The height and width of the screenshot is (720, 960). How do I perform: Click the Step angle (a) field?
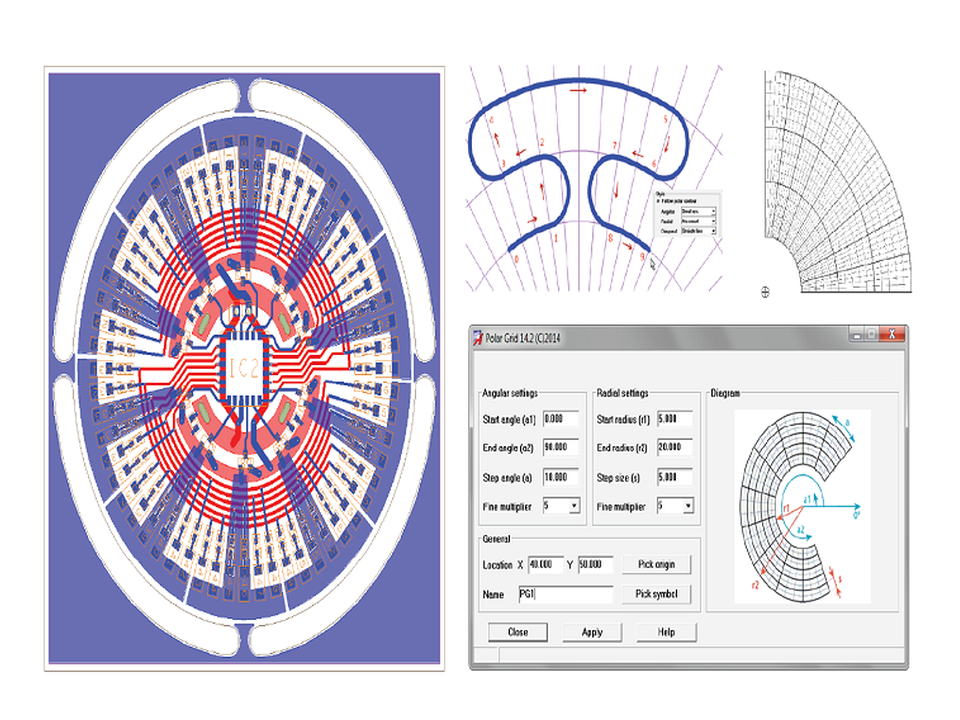561,477
